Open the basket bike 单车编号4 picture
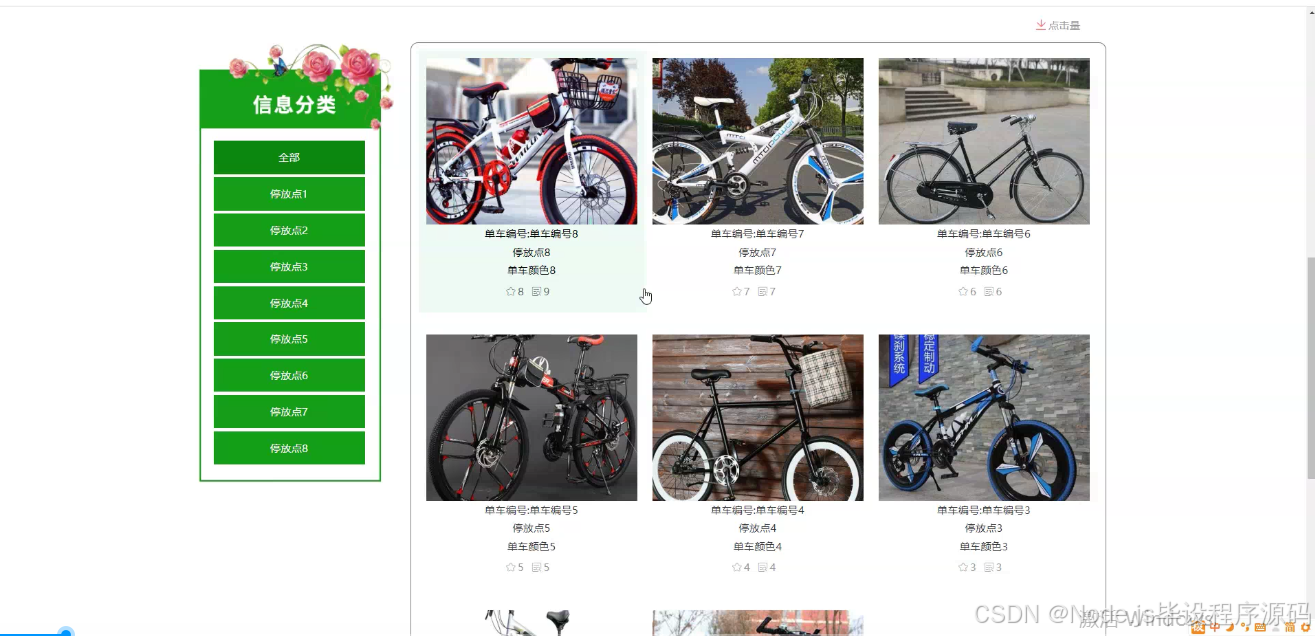 [x=758, y=417]
